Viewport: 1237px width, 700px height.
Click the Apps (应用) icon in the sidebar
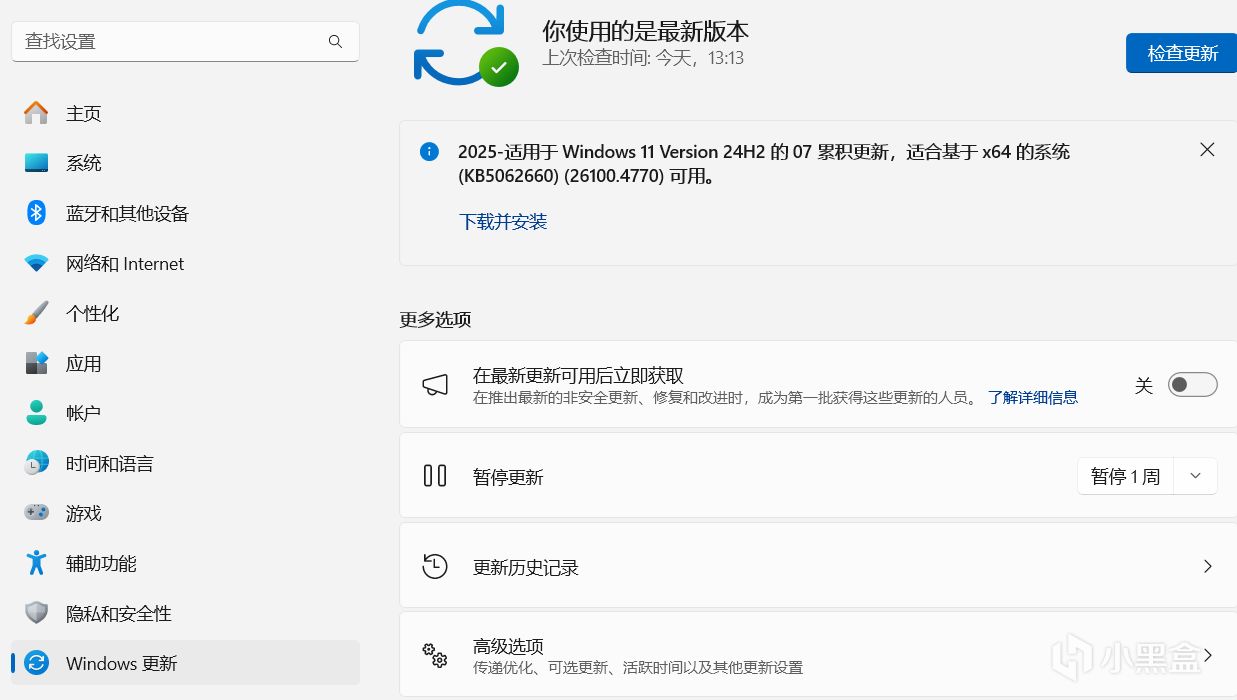pyautogui.click(x=36, y=363)
